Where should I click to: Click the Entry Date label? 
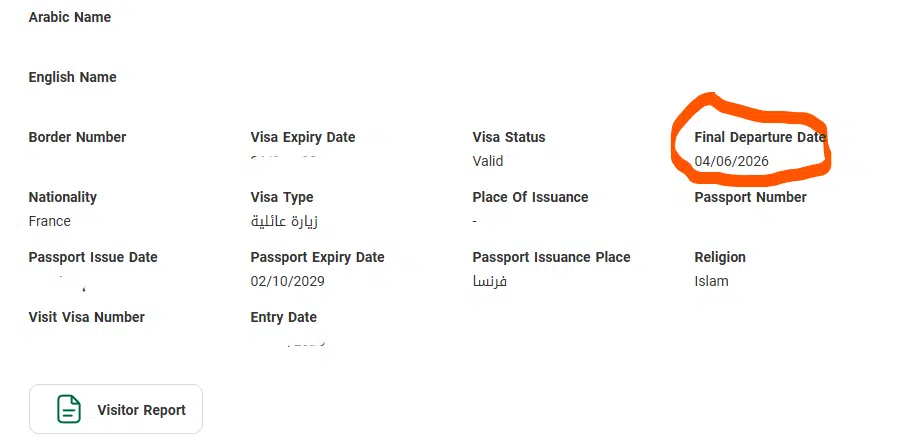pos(283,317)
